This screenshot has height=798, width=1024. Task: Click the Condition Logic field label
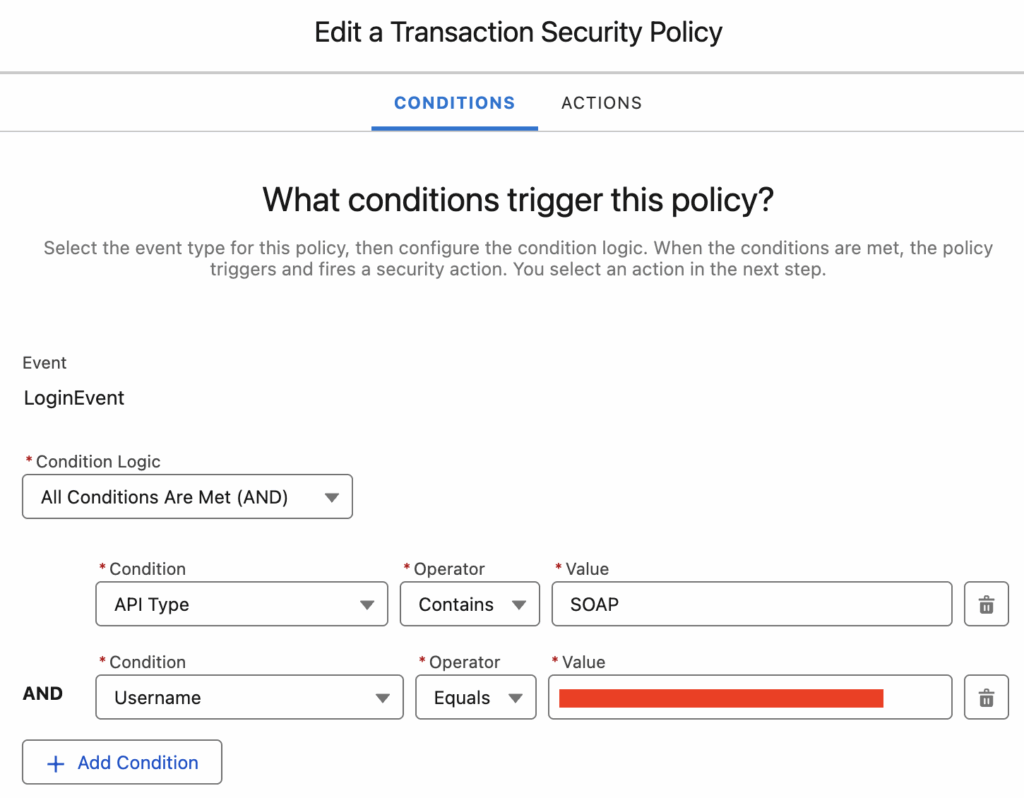(x=98, y=462)
